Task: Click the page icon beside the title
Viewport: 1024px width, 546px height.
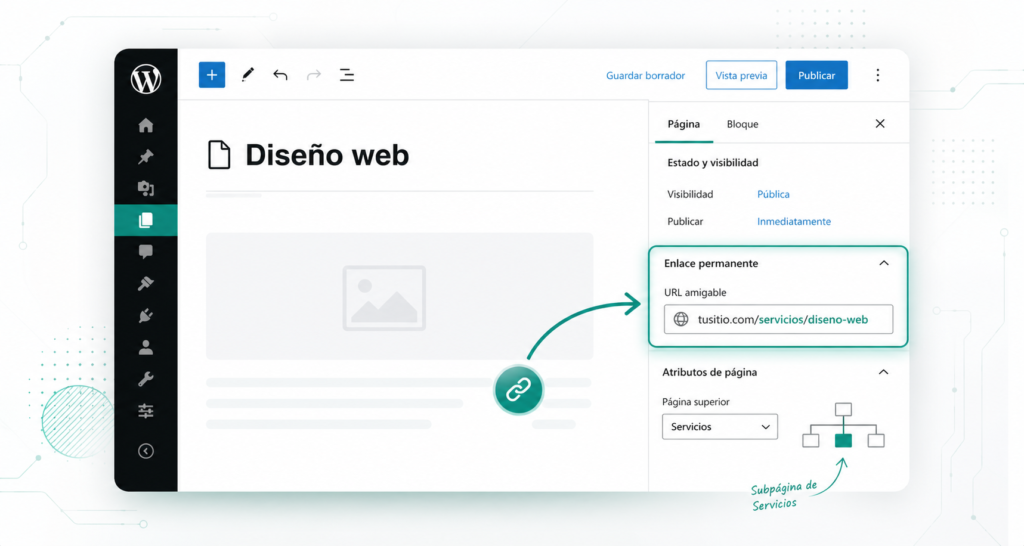Action: 219,155
